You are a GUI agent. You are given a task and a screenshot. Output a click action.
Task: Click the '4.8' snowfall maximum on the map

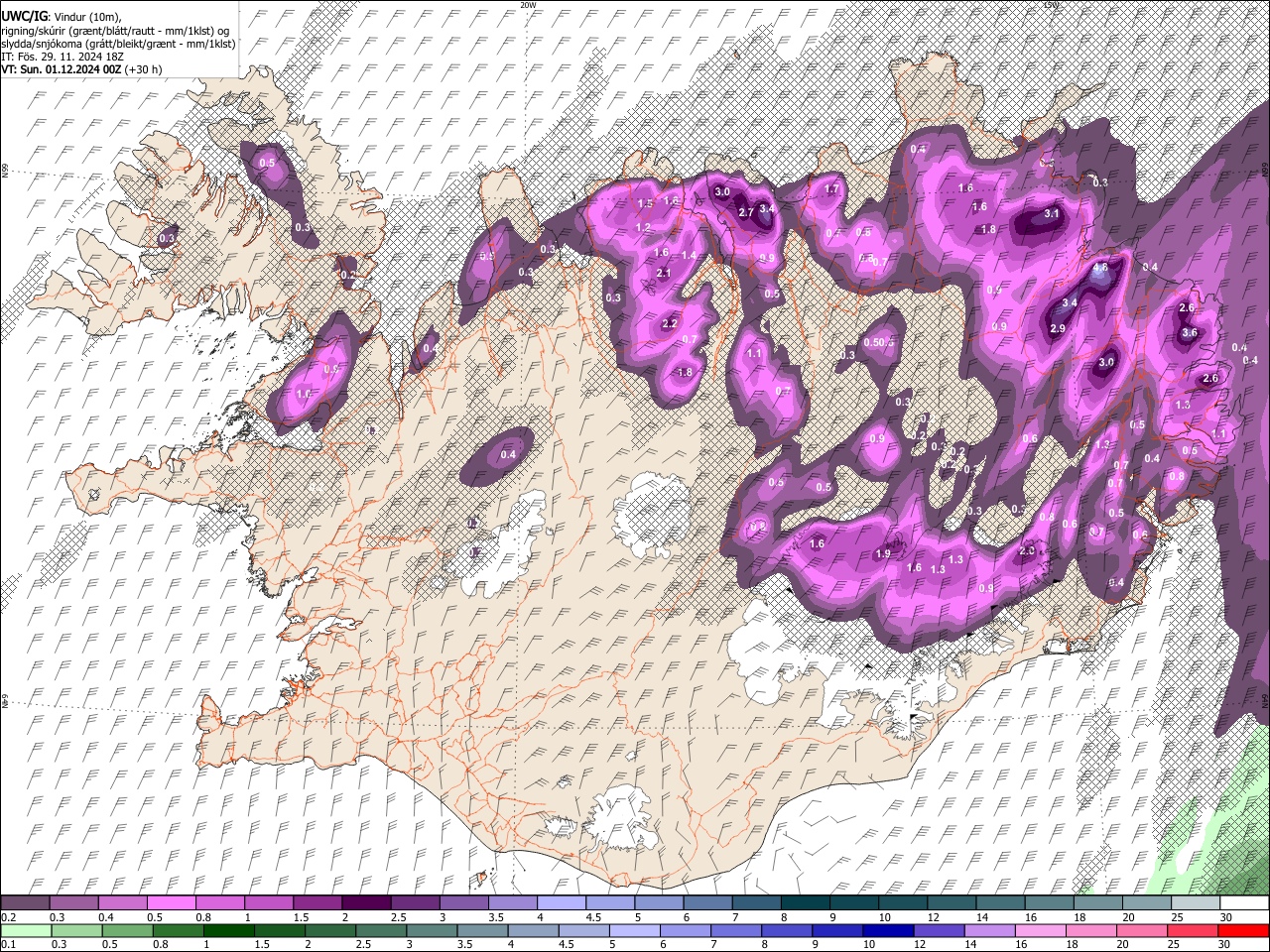point(1099,268)
